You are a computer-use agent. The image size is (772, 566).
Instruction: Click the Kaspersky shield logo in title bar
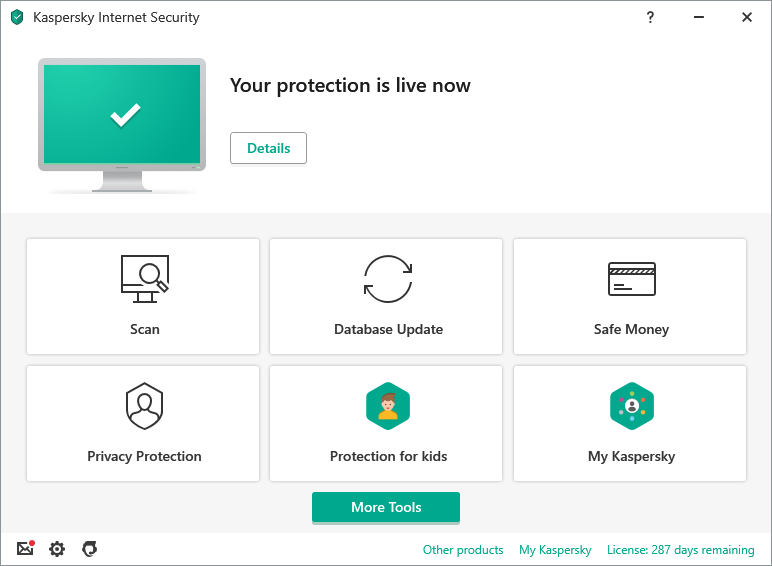17,17
